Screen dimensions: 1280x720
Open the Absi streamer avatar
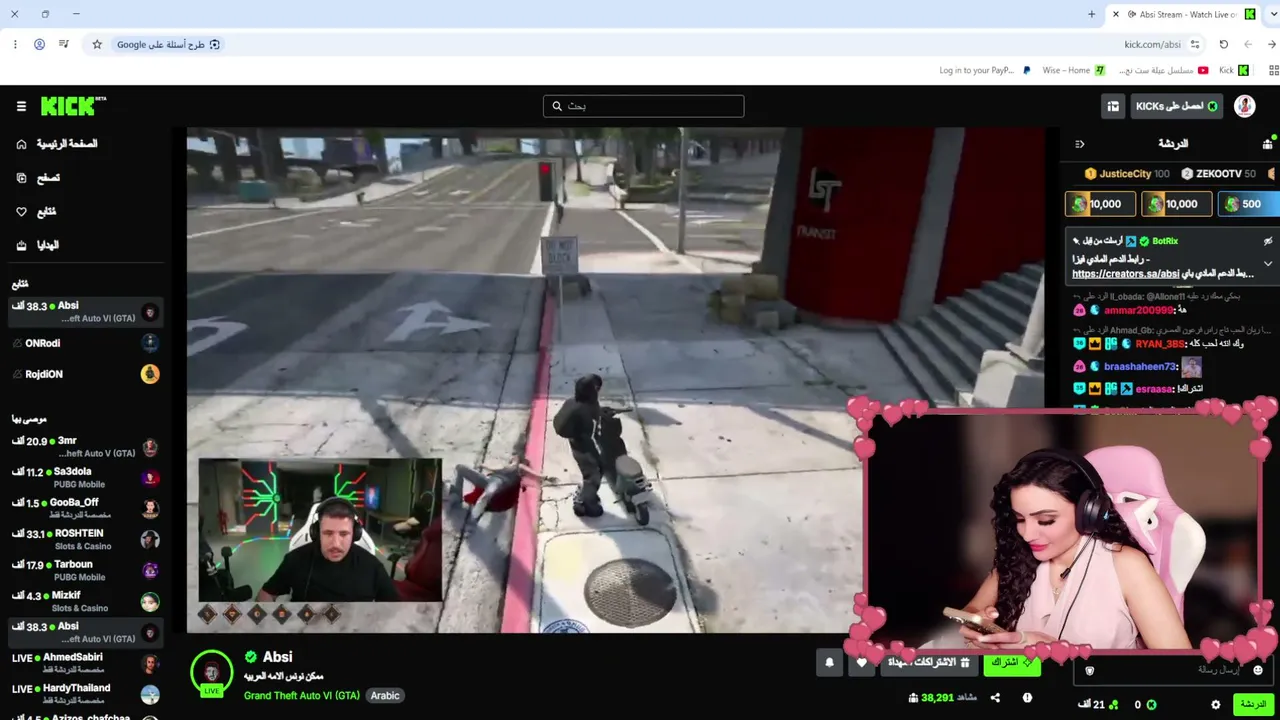(x=211, y=672)
